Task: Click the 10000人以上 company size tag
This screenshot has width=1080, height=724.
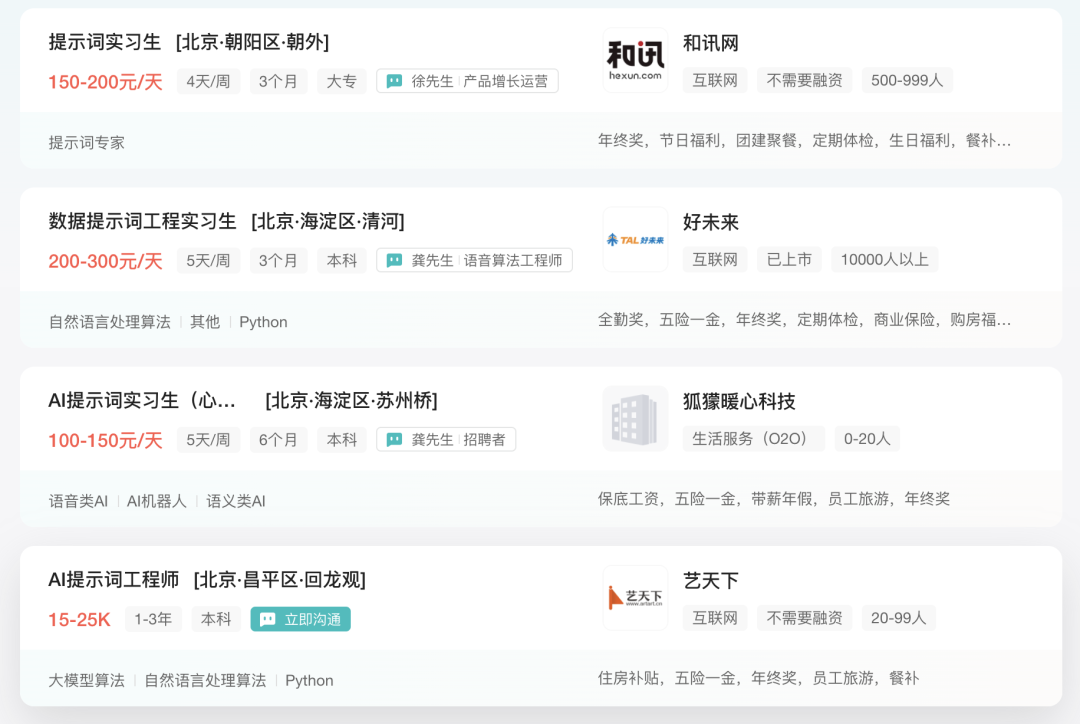Action: tap(884, 259)
